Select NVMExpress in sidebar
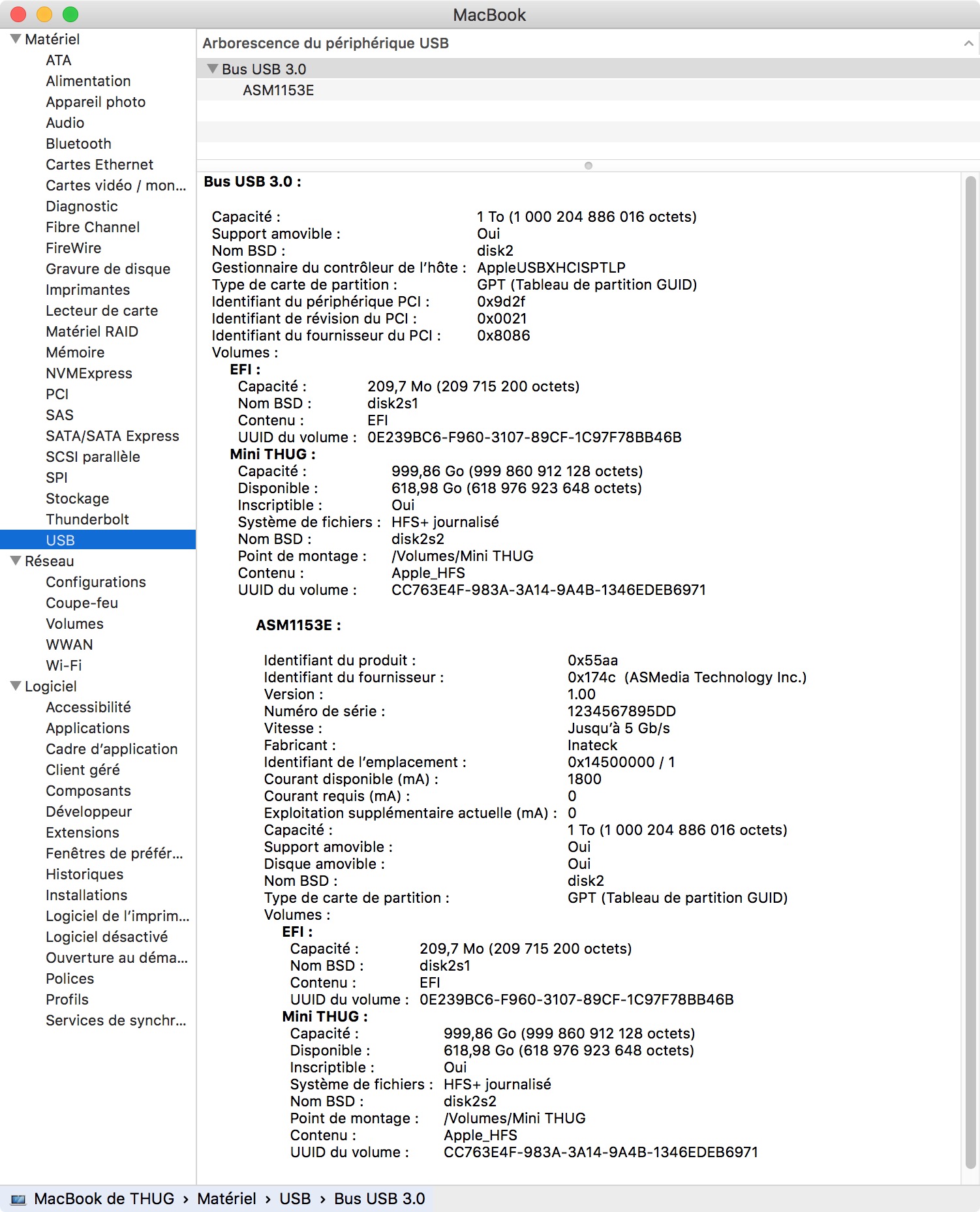This screenshot has height=1212, width=980. (89, 373)
